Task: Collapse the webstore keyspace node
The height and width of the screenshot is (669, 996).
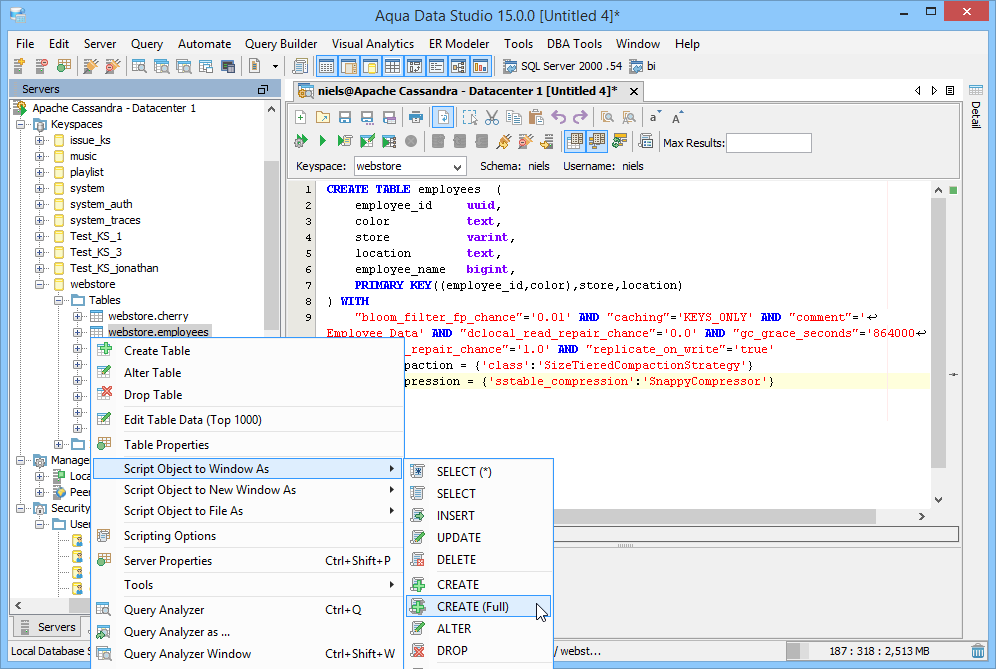Action: click(39, 285)
